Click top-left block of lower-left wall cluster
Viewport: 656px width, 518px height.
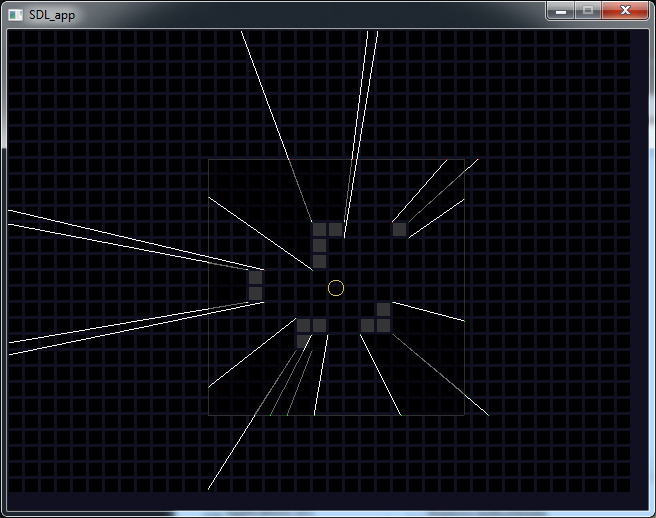[303, 325]
